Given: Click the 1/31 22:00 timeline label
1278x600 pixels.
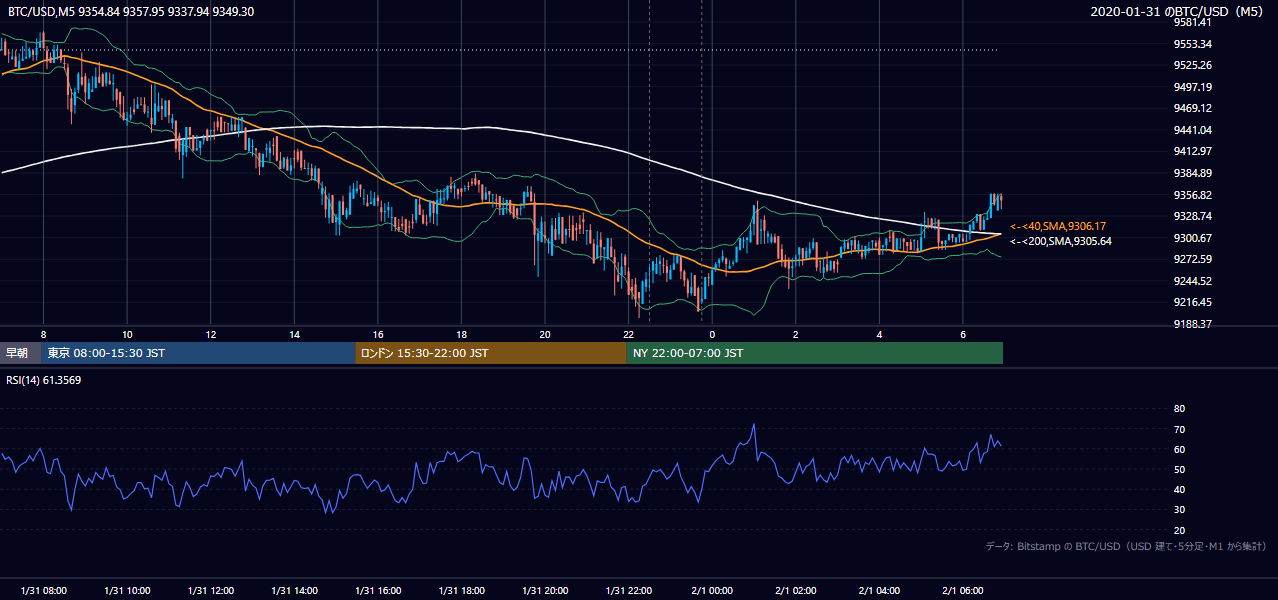Looking at the screenshot, I should [x=628, y=591].
